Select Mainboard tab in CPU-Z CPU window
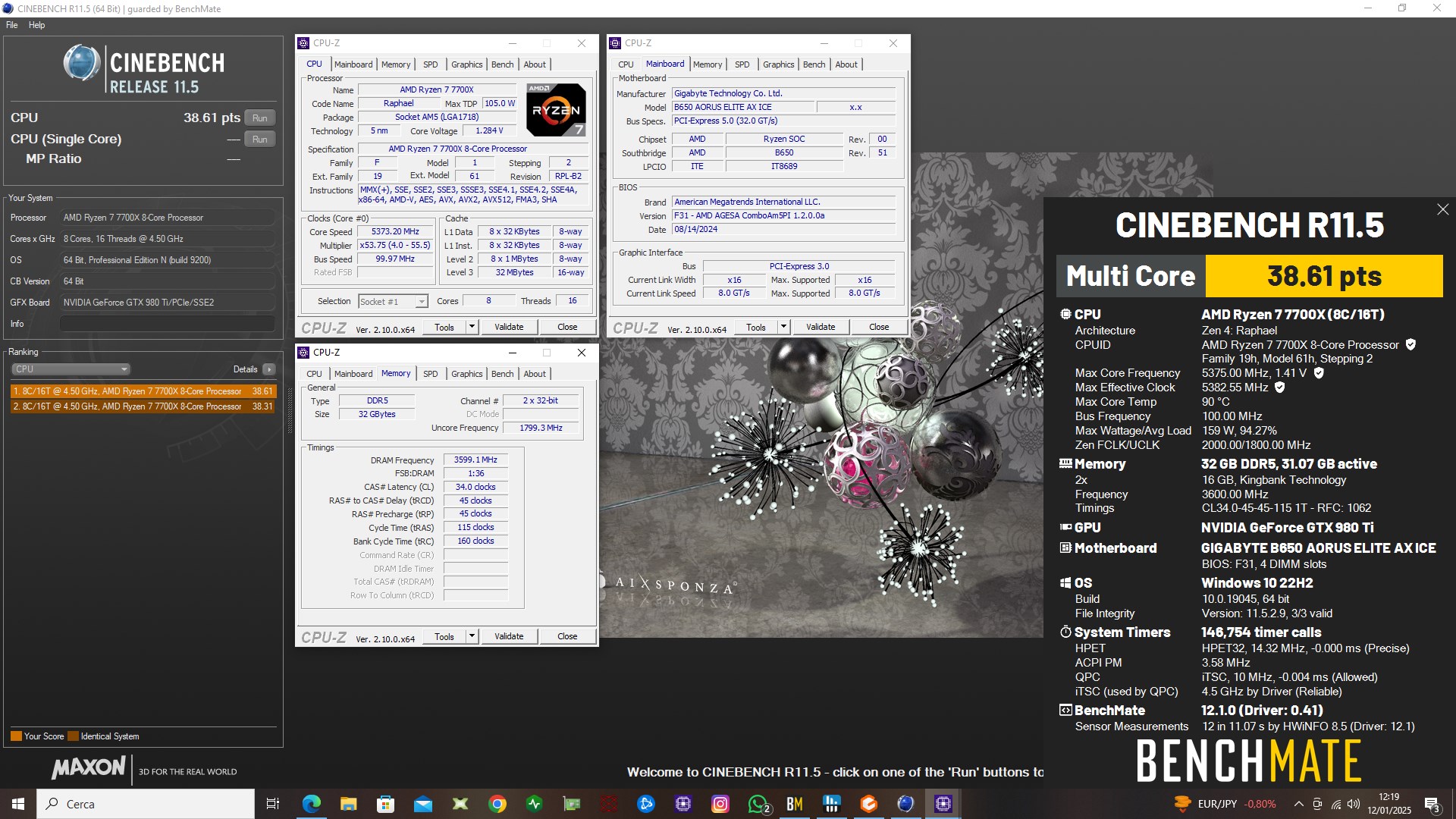 [x=353, y=64]
